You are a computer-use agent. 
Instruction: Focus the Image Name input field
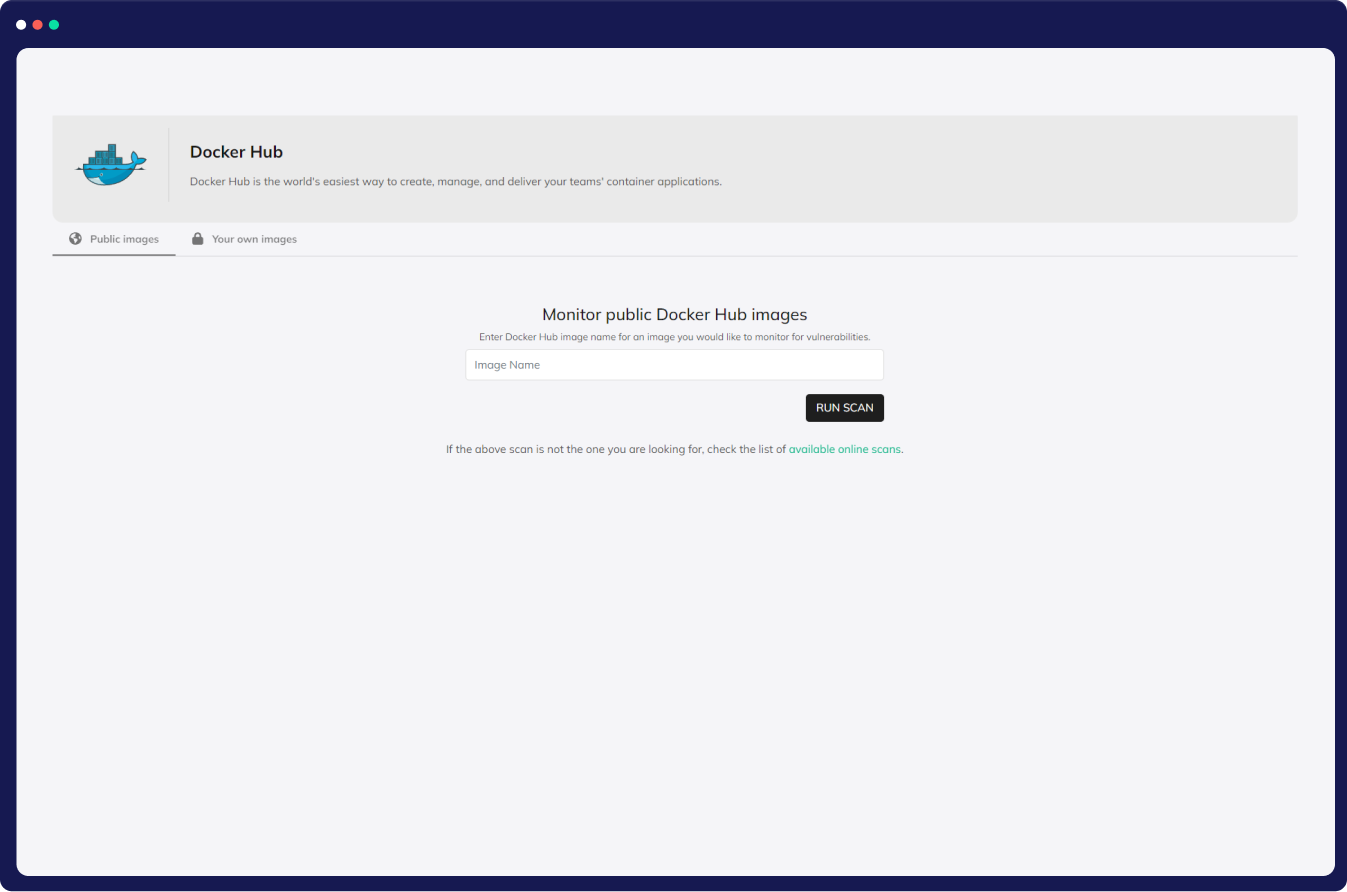click(x=674, y=365)
